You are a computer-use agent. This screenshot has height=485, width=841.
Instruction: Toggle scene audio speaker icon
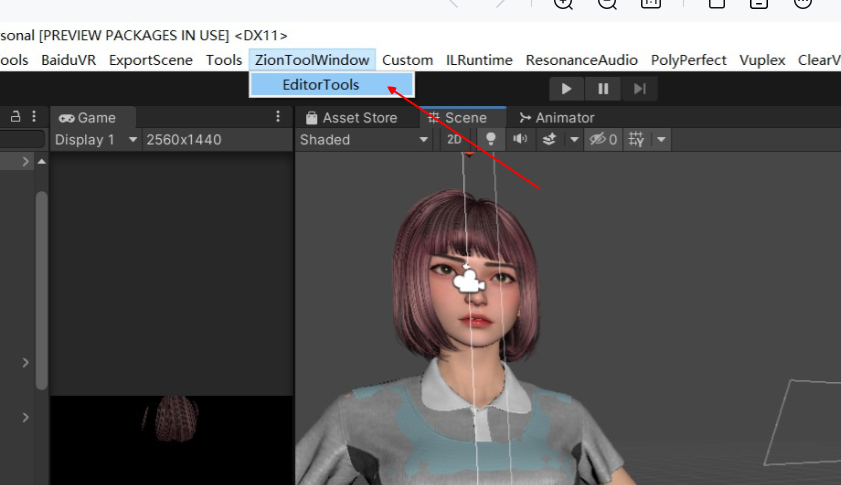point(520,140)
